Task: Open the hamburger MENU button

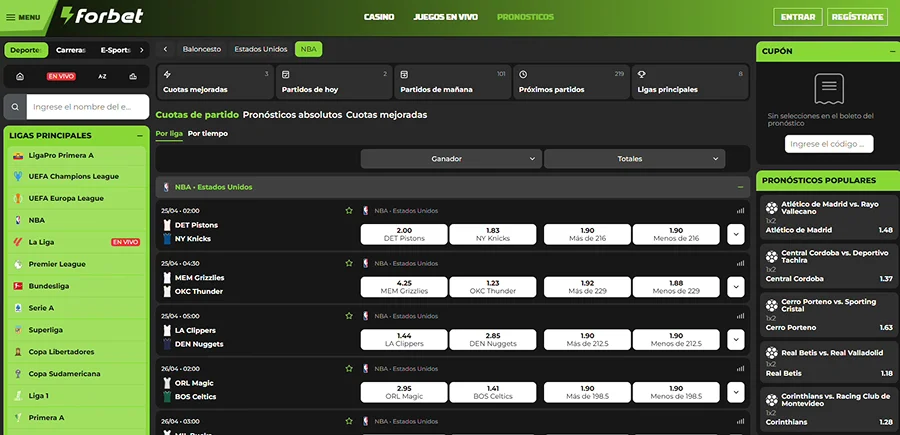Action: tap(24, 17)
